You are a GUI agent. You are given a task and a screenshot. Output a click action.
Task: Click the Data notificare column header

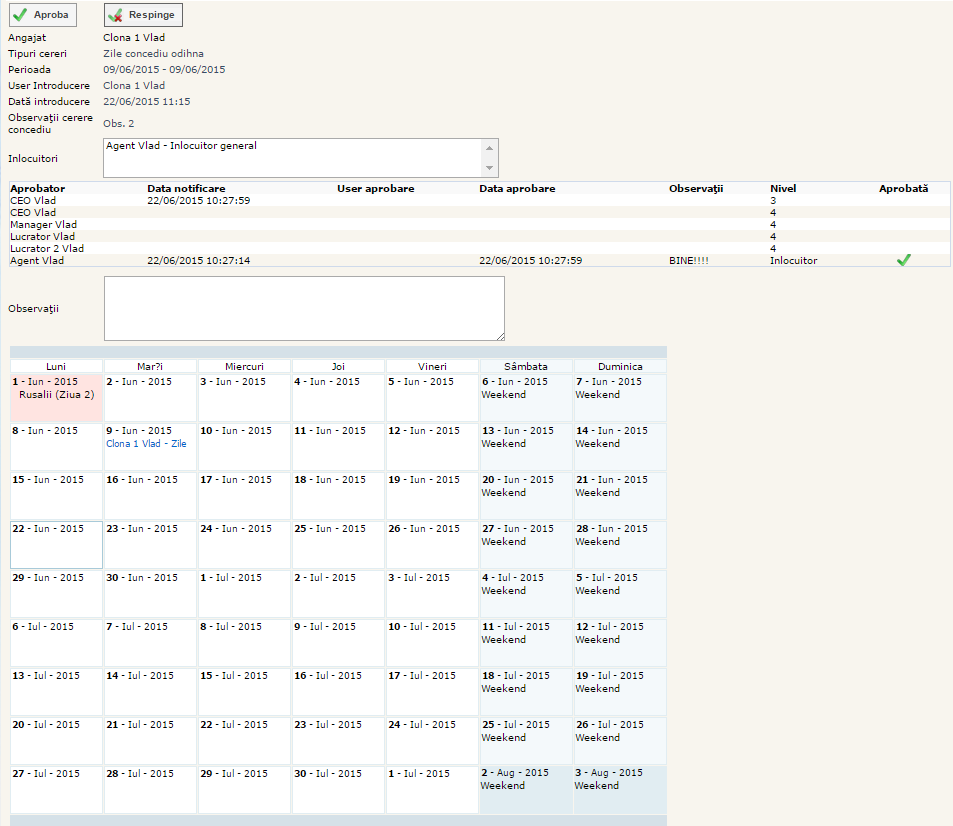click(186, 188)
